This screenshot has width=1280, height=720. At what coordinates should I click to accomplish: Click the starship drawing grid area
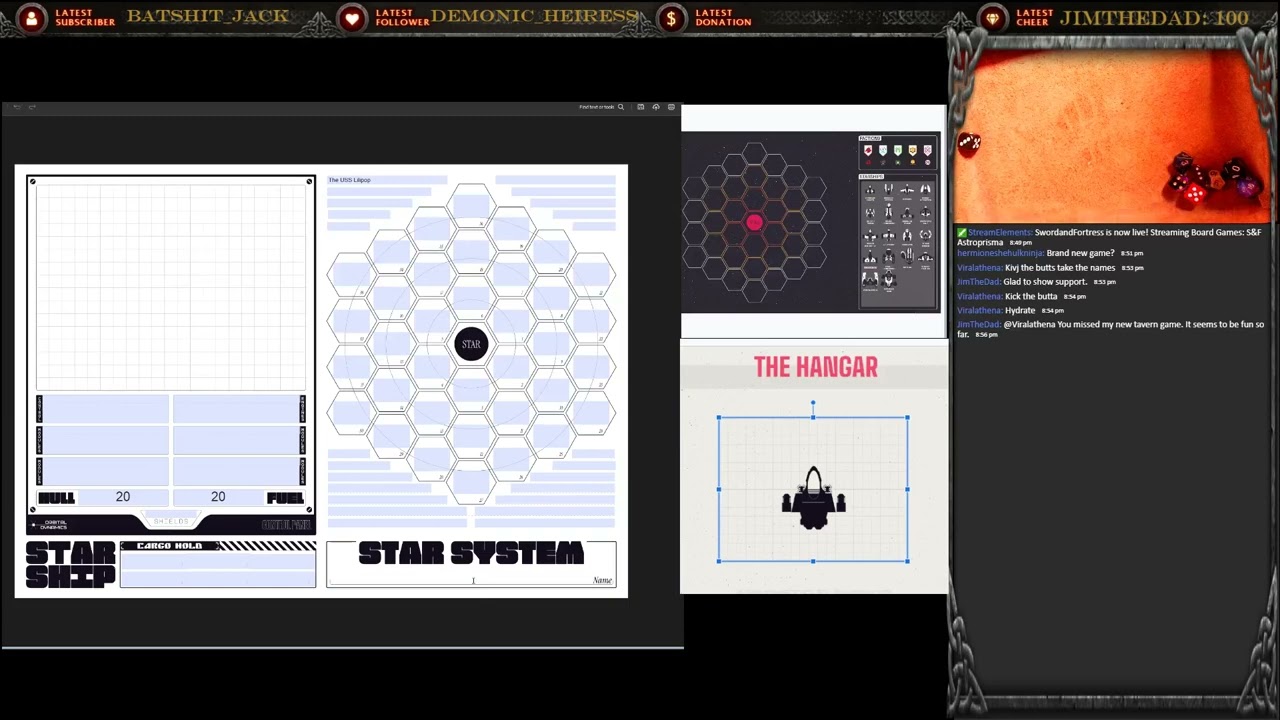coord(171,287)
